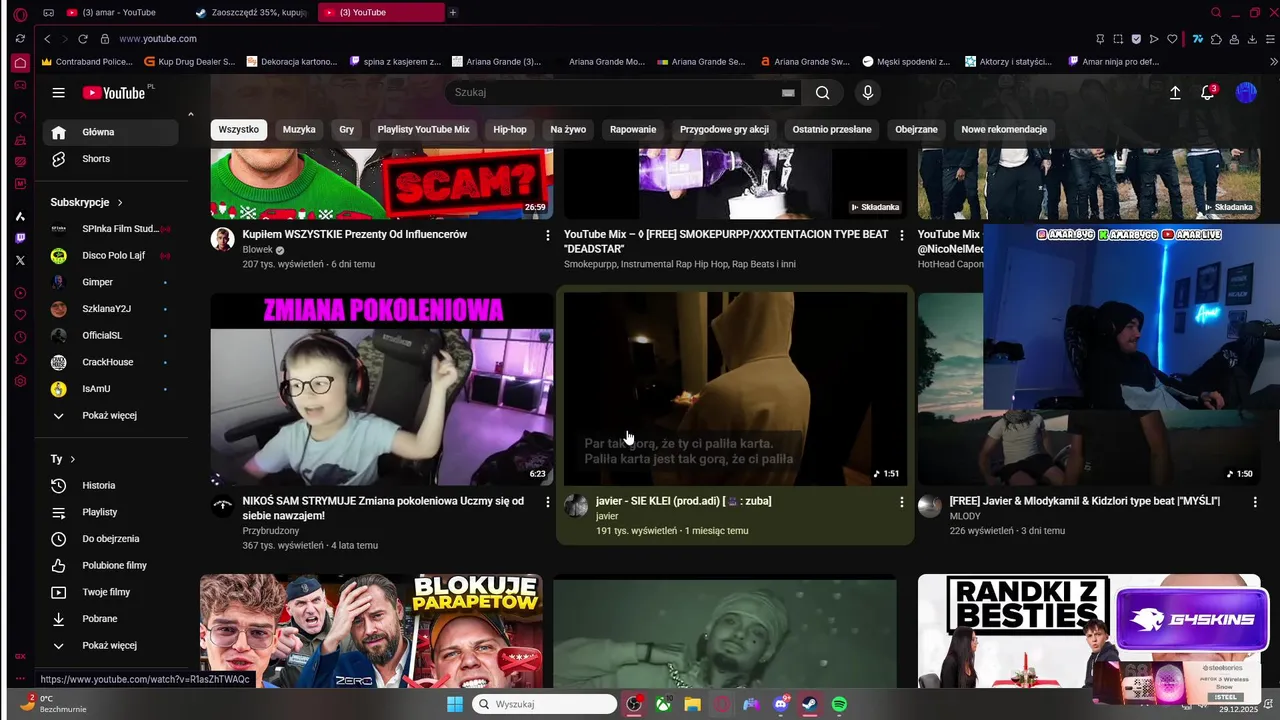This screenshot has height=720, width=1280.
Task: Open Shorts in the sidebar
Action: click(110, 159)
